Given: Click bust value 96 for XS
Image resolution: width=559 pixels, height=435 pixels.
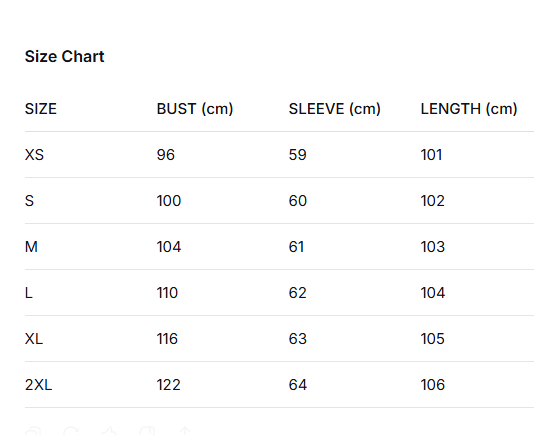Looking at the screenshot, I should (166, 155).
